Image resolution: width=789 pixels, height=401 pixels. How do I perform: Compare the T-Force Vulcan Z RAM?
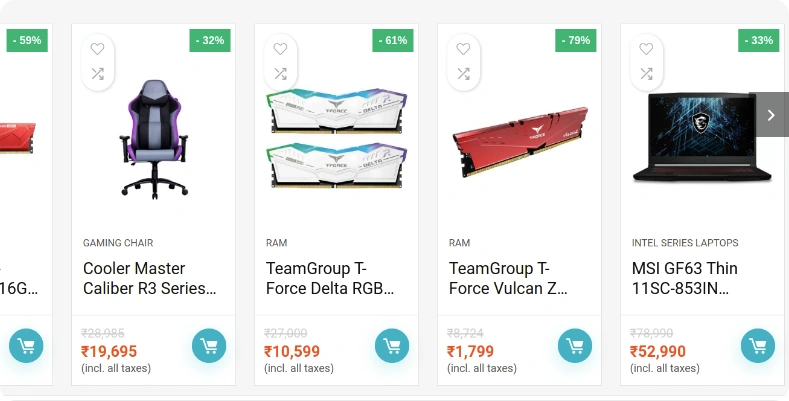click(463, 73)
